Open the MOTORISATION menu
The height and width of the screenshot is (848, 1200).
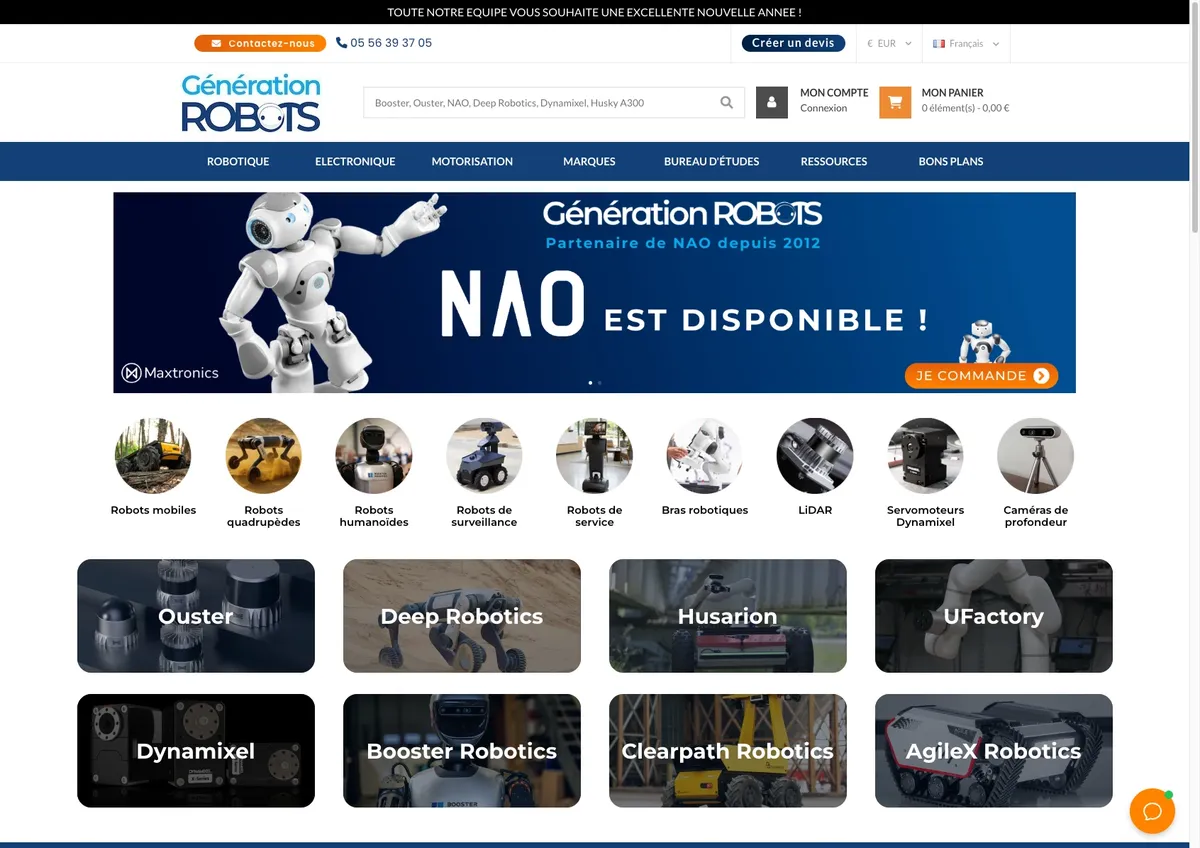click(472, 161)
